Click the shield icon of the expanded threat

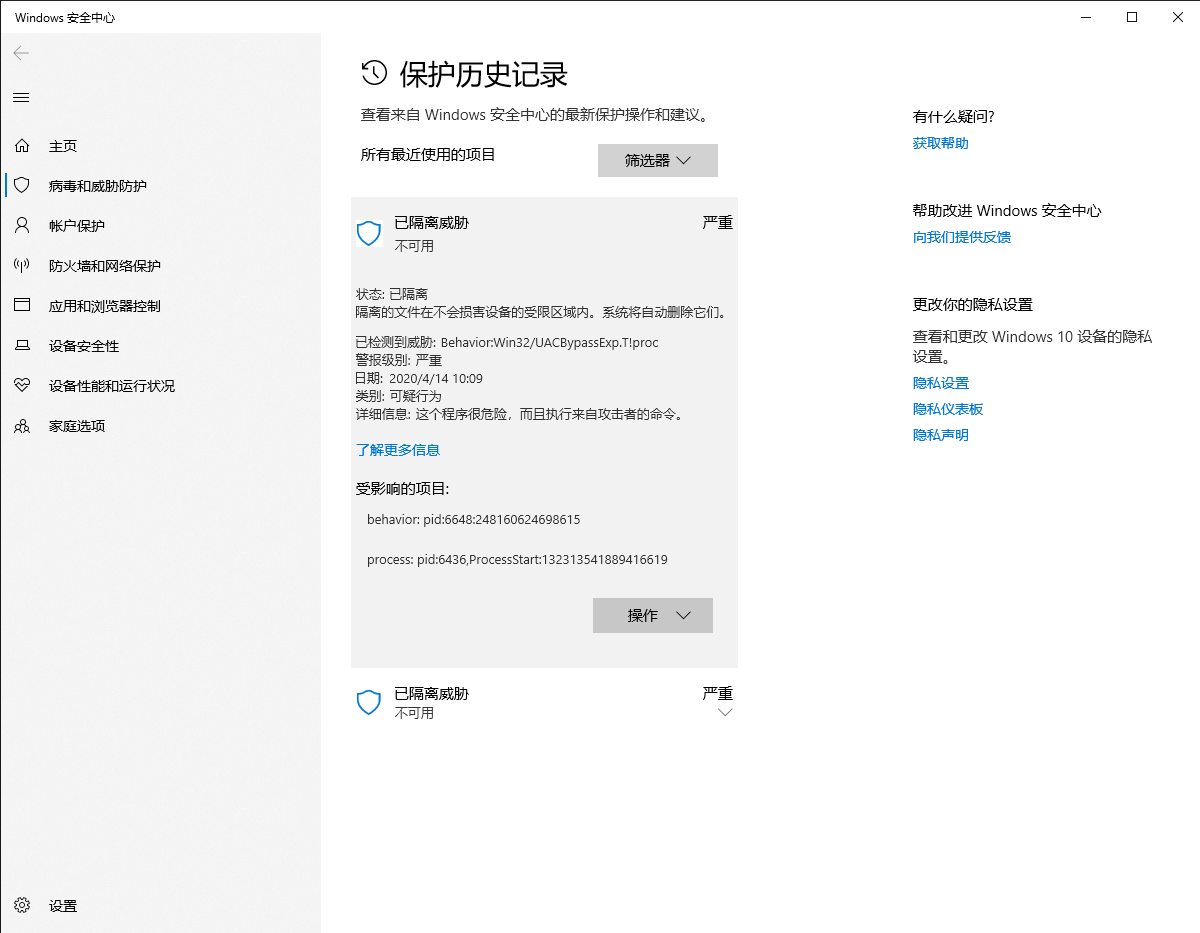tap(369, 234)
